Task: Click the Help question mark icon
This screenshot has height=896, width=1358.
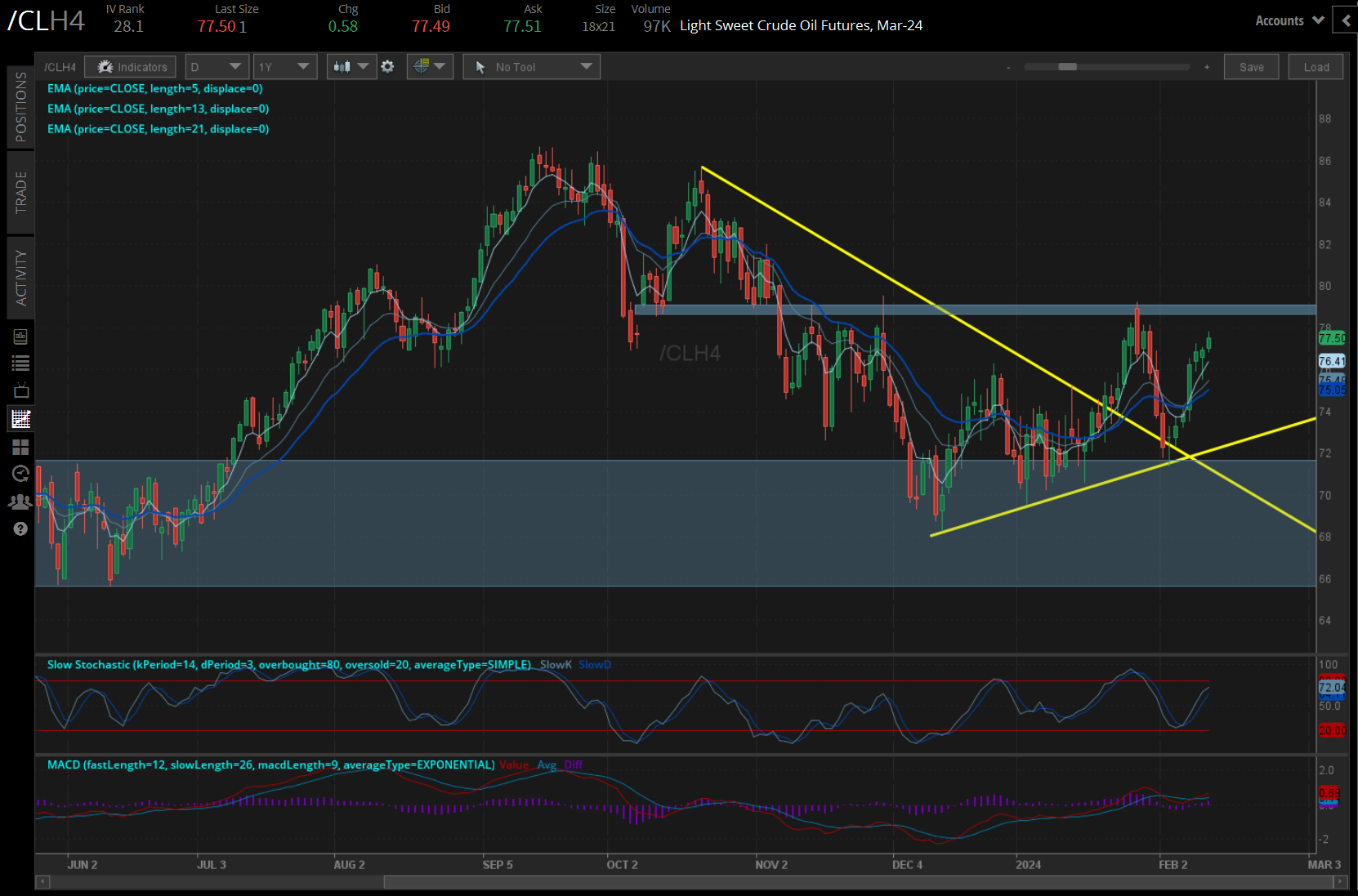Action: [20, 528]
